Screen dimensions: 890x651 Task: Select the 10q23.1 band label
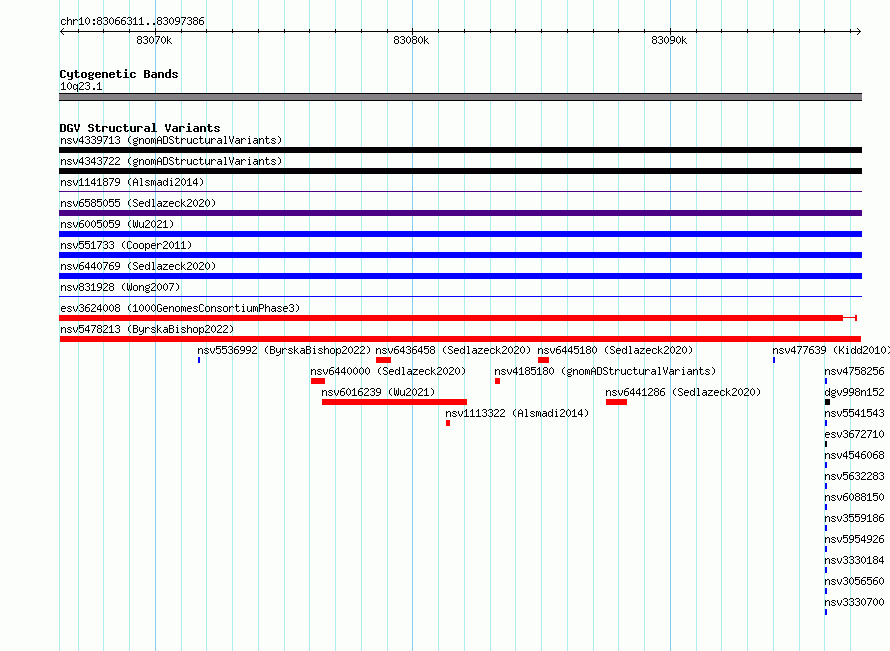(81, 86)
